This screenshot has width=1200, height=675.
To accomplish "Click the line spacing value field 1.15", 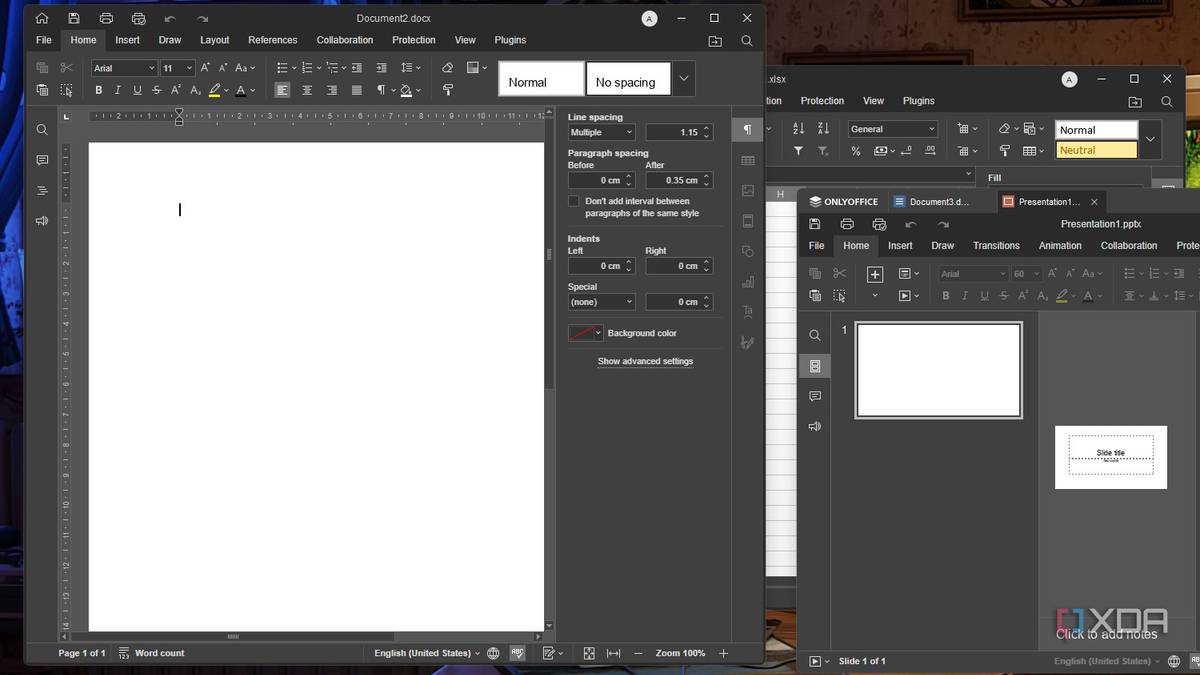I will click(679, 132).
